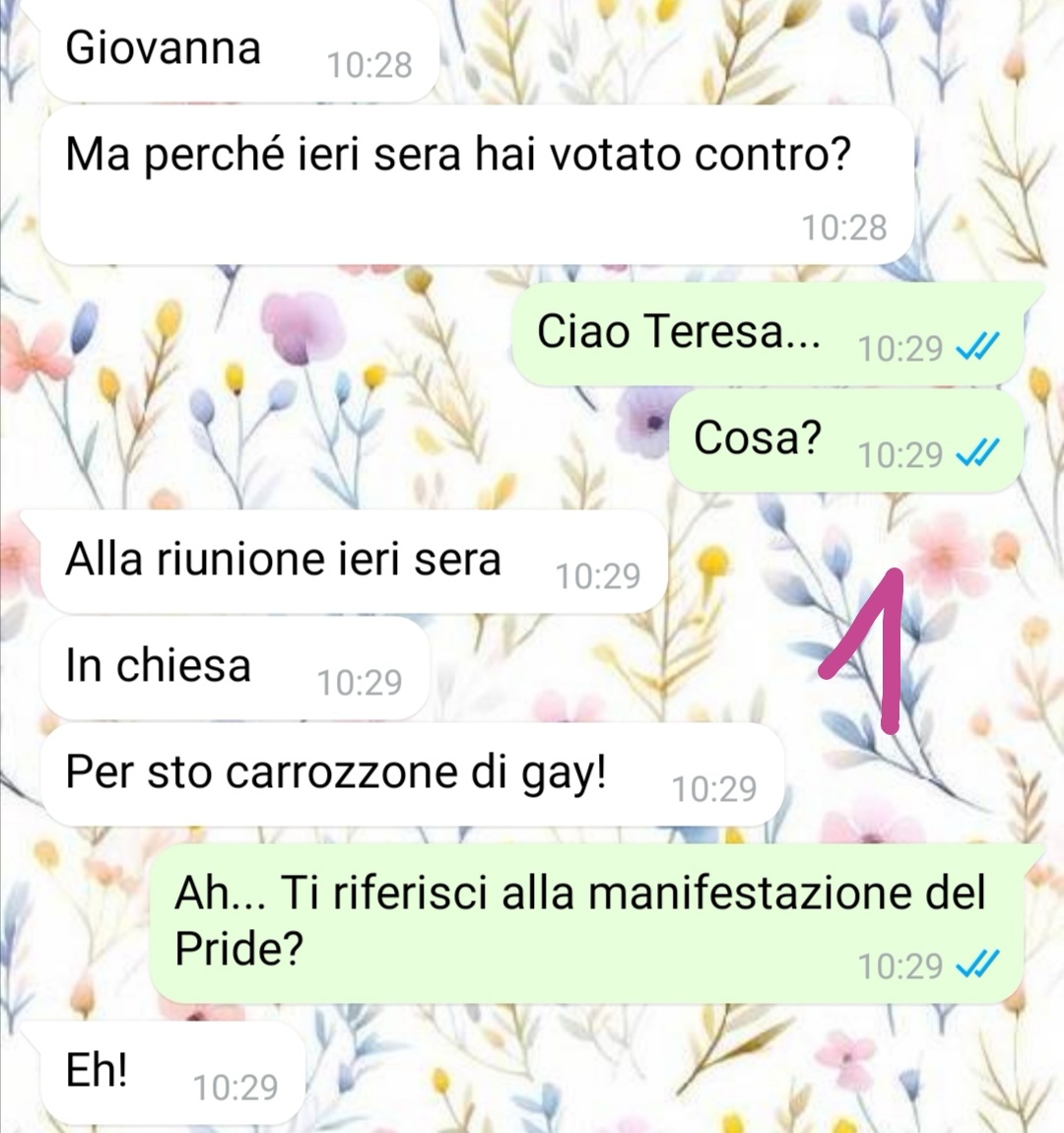Click the double-check ticks on the Pride message
The image size is (1064, 1133).
tap(977, 964)
